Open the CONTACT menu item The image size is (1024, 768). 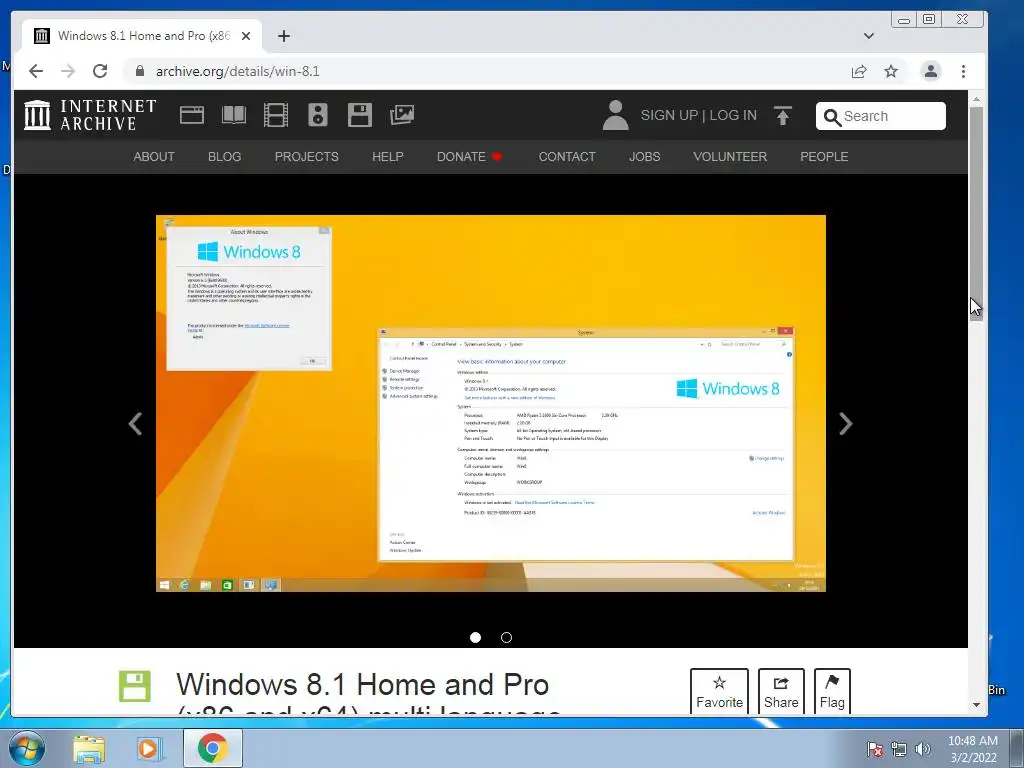(x=567, y=157)
